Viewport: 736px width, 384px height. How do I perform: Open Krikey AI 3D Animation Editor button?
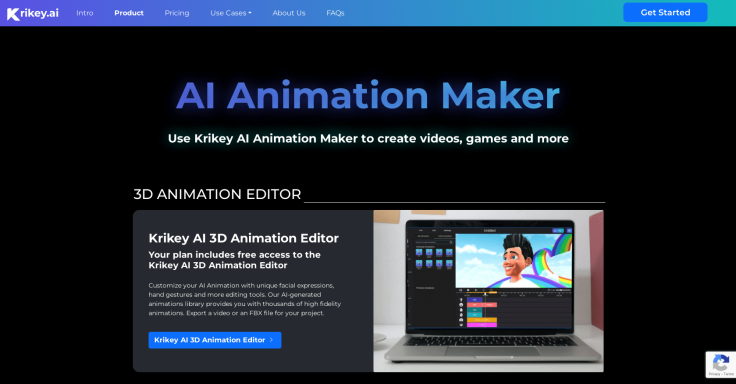[215, 340]
